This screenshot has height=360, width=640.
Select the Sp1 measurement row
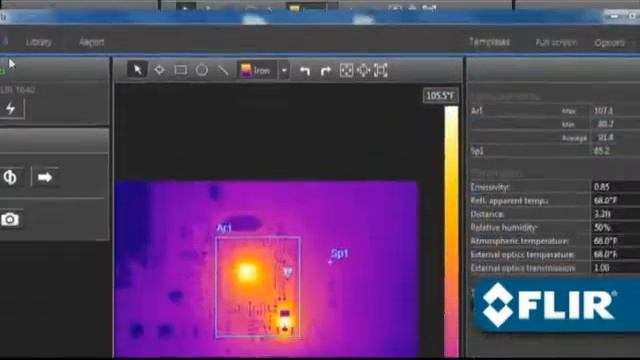555,151
